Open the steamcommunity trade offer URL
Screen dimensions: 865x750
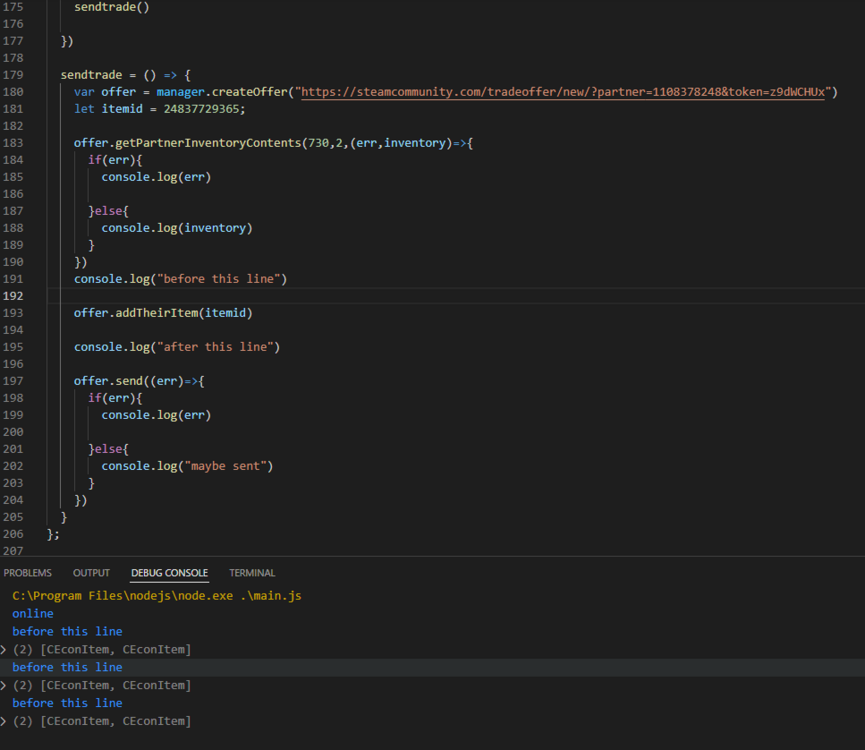[564, 92]
